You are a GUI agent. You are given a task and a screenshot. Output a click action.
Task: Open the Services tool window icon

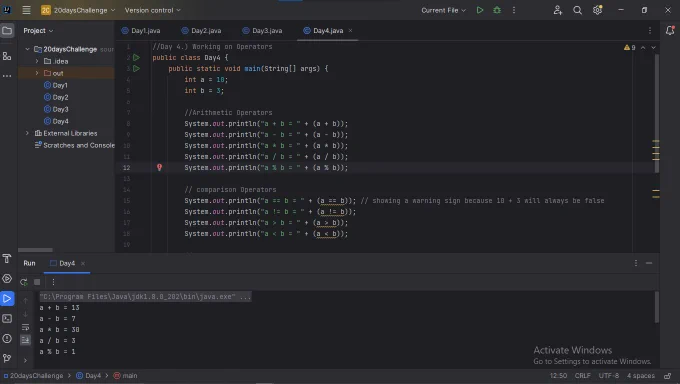tap(7, 279)
